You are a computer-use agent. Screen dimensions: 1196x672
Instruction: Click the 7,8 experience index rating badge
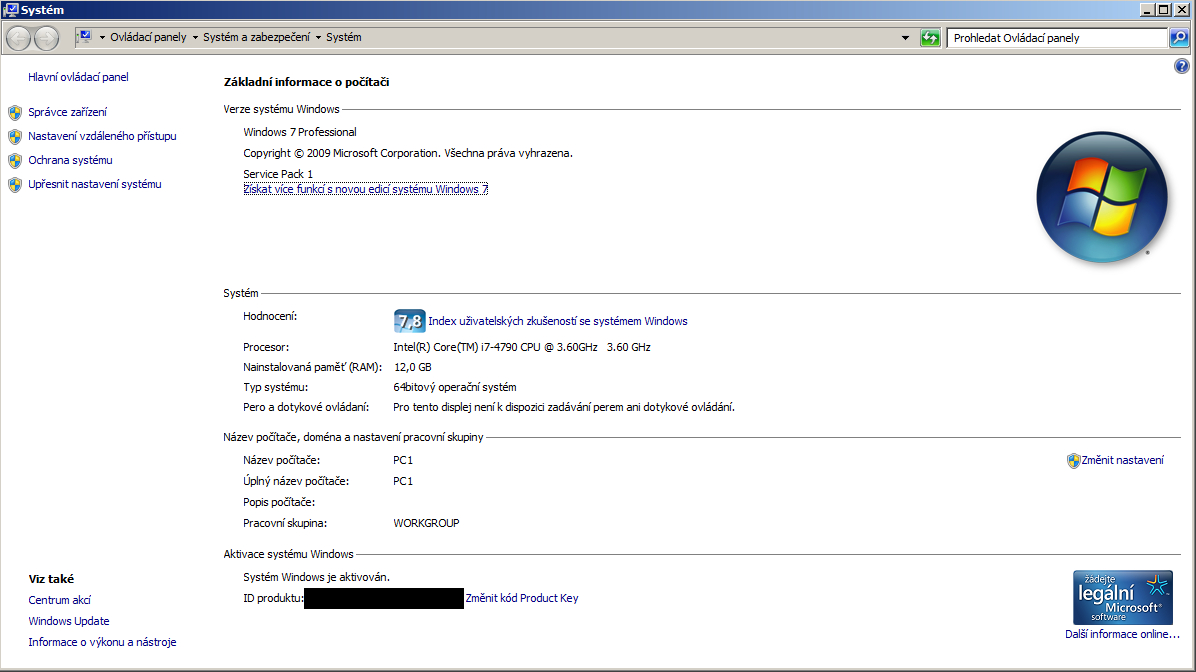[x=409, y=321]
